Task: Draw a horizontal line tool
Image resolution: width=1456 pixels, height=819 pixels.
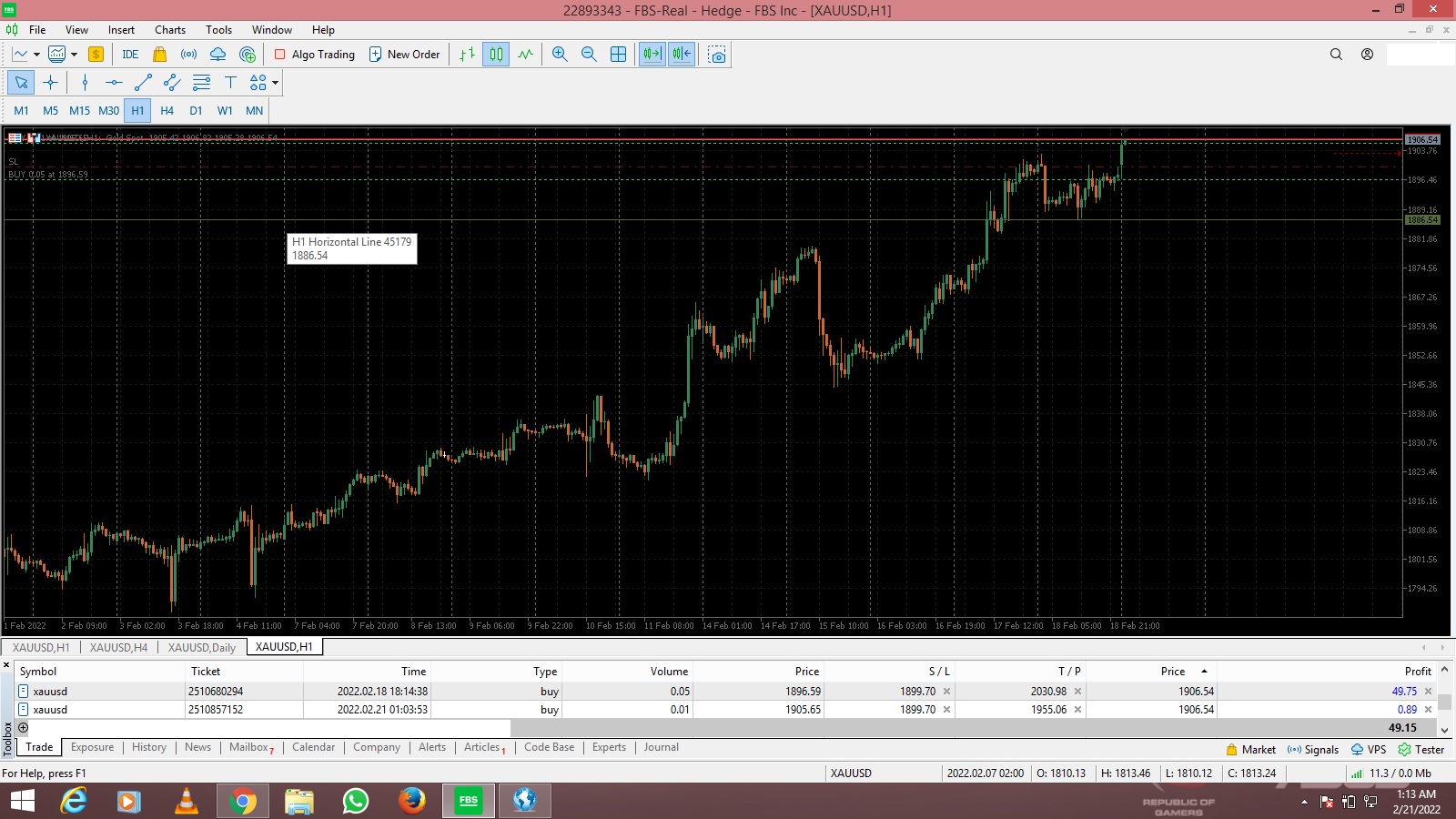Action: pyautogui.click(x=114, y=83)
